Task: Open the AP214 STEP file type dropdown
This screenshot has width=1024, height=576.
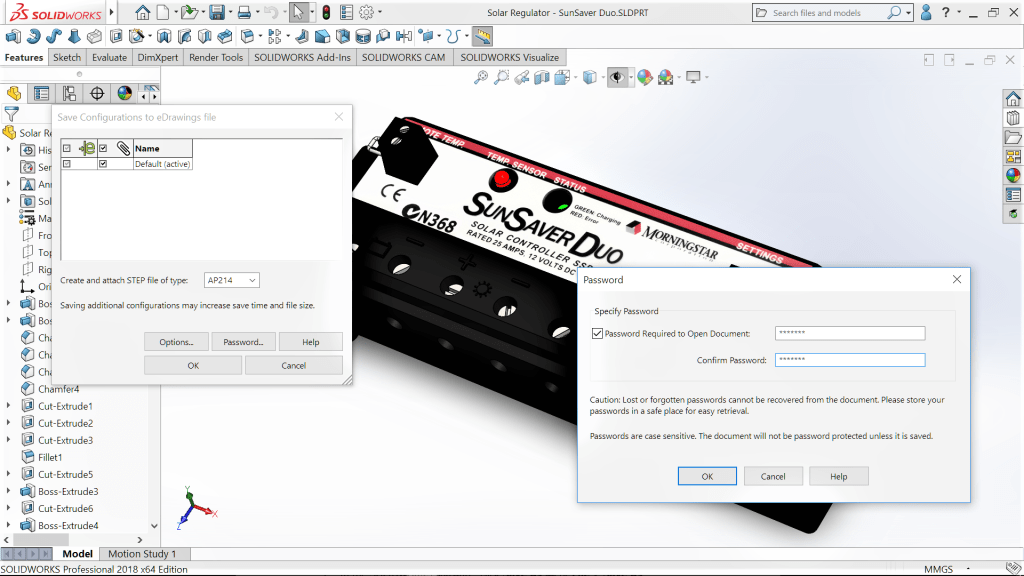Action: click(231, 281)
